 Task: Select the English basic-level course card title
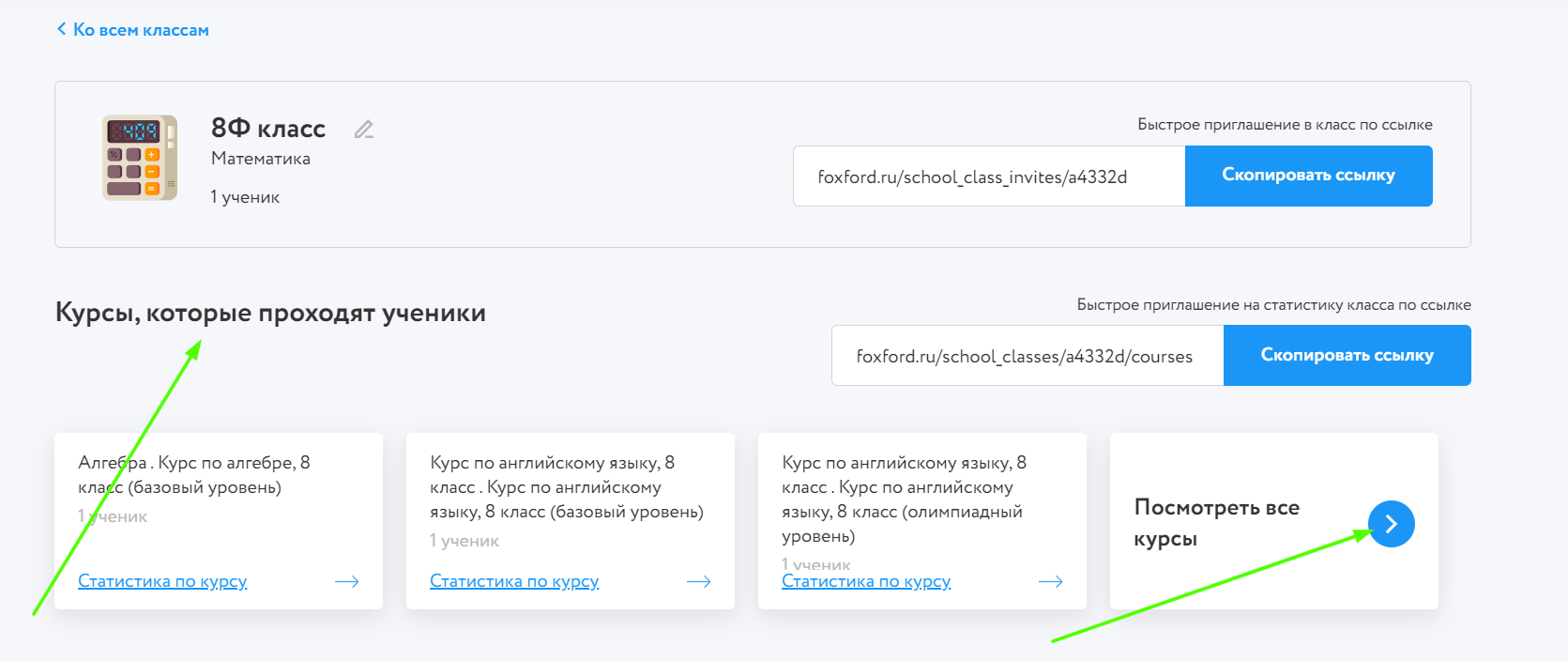pos(566,486)
